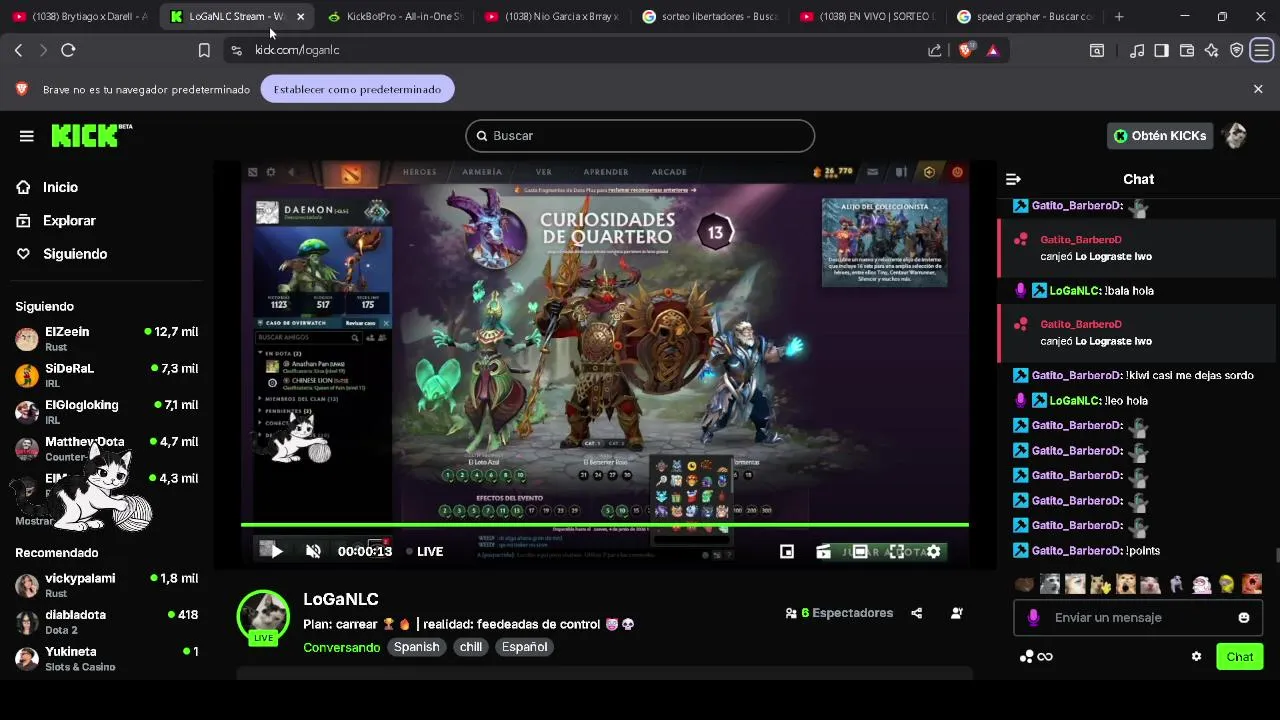1280x720 pixels.
Task: Open the Conversando category link
Action: (x=342, y=647)
